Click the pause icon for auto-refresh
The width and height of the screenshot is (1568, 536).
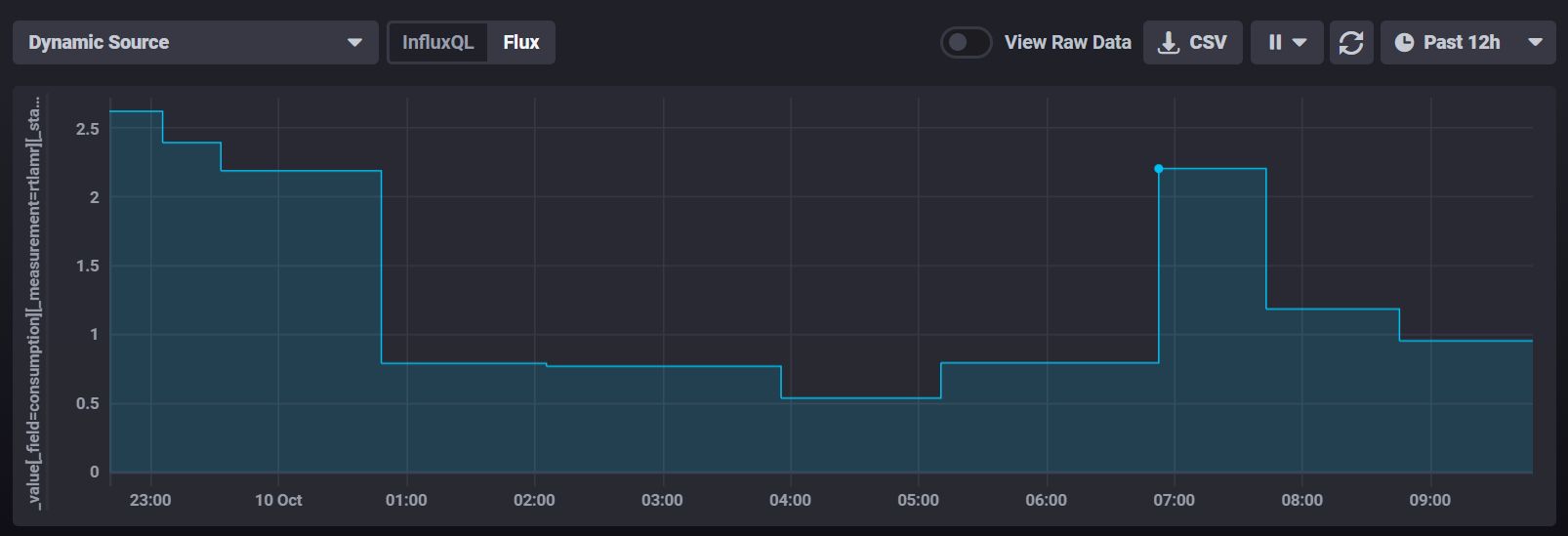coord(1274,43)
